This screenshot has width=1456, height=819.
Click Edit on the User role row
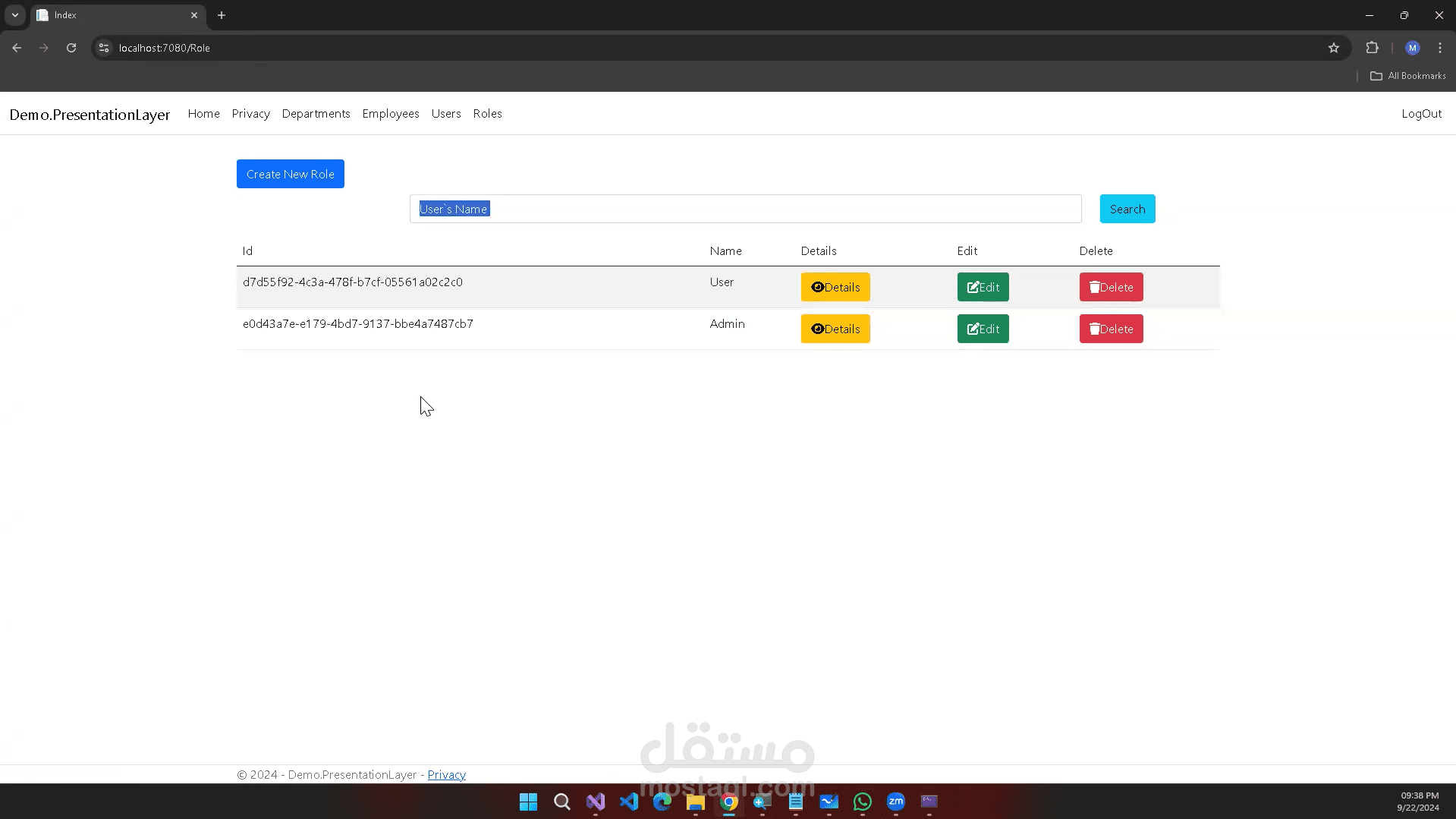pyautogui.click(x=983, y=287)
